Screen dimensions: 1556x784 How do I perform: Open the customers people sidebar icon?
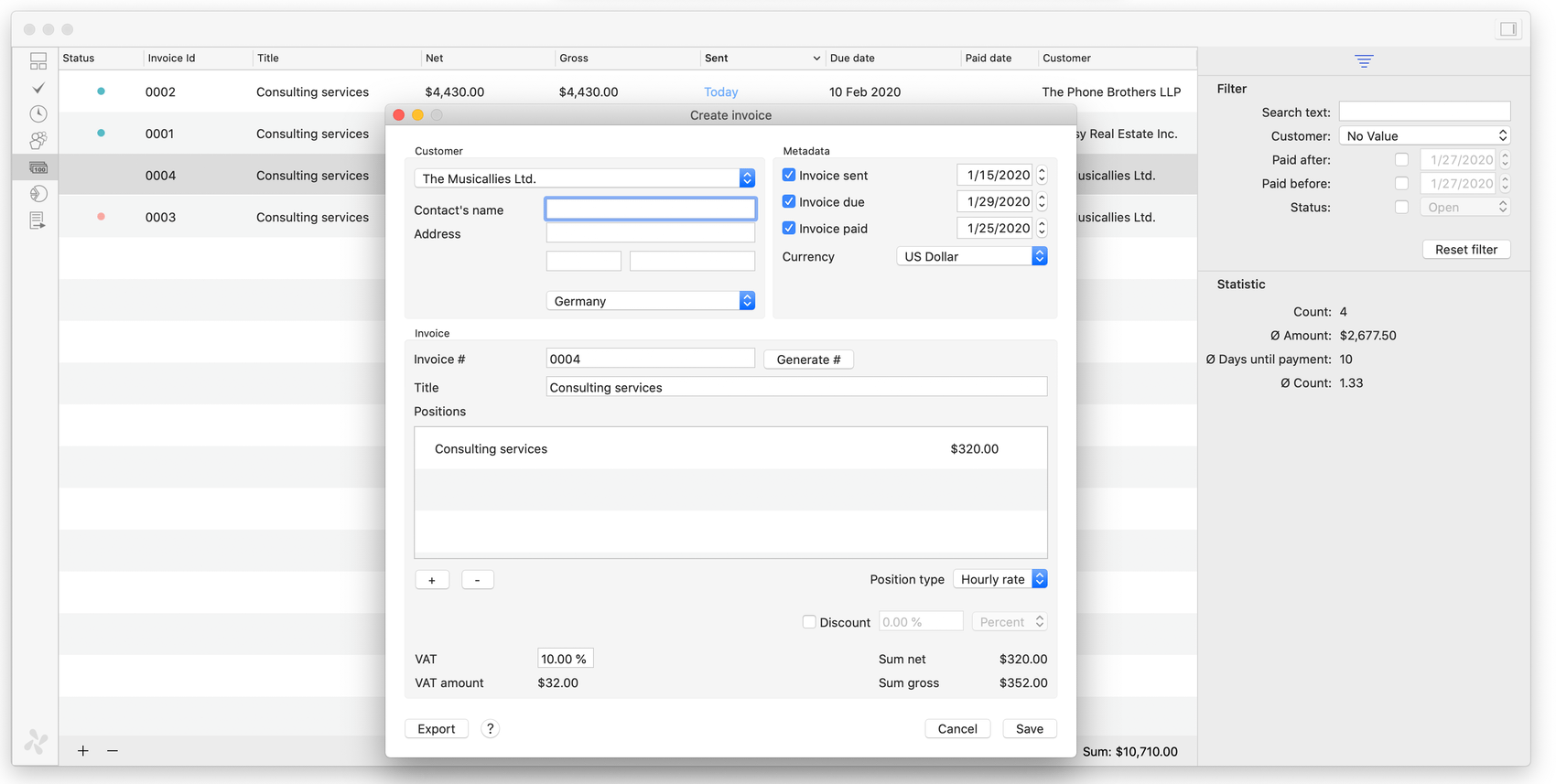point(38,141)
